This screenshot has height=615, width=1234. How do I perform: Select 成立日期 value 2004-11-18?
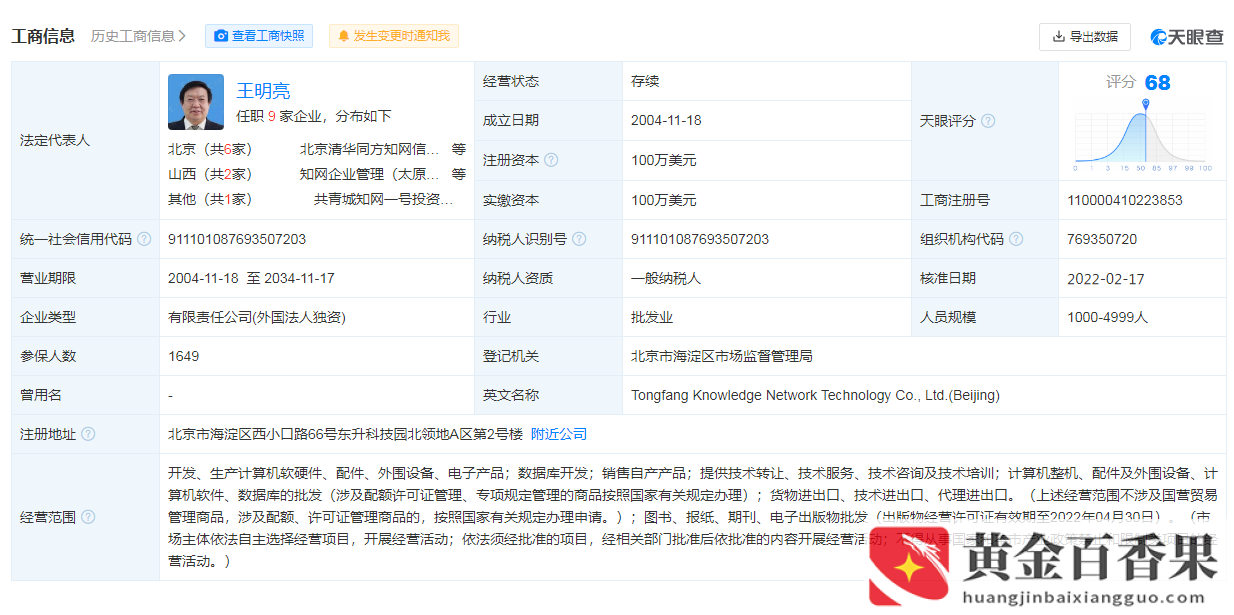(666, 120)
